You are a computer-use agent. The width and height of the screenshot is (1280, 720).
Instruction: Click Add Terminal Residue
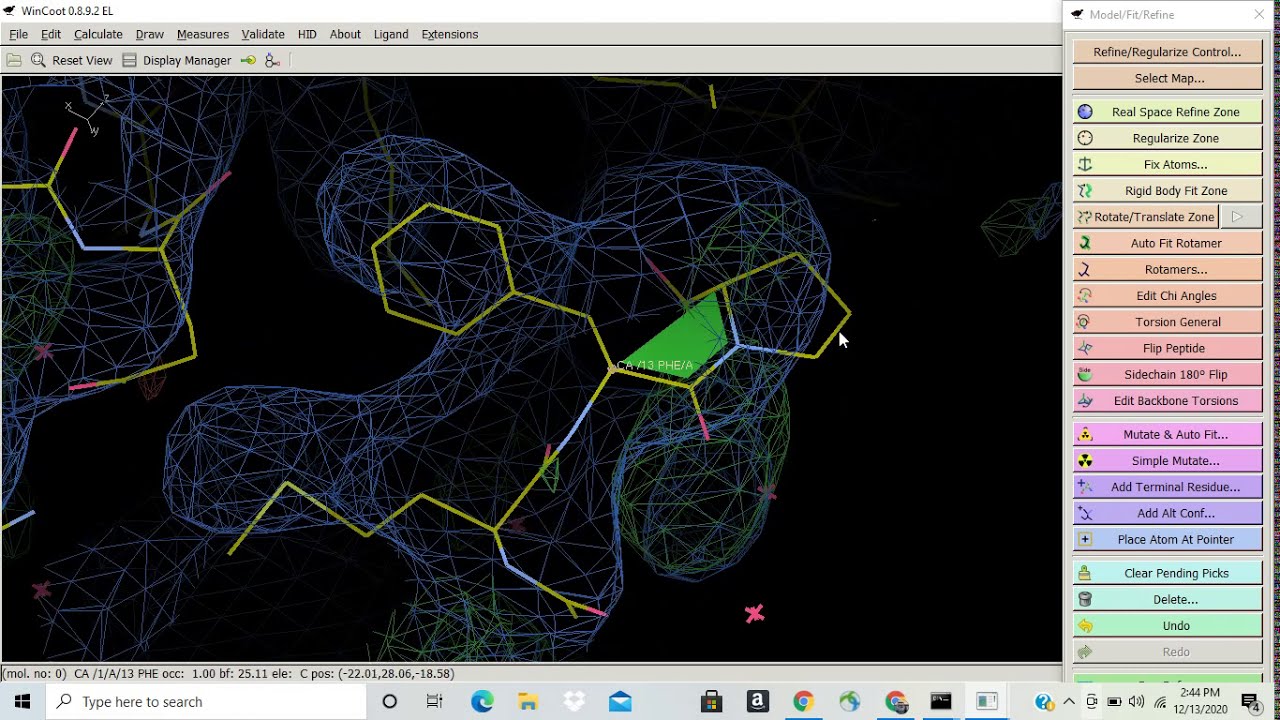[x=1167, y=487]
